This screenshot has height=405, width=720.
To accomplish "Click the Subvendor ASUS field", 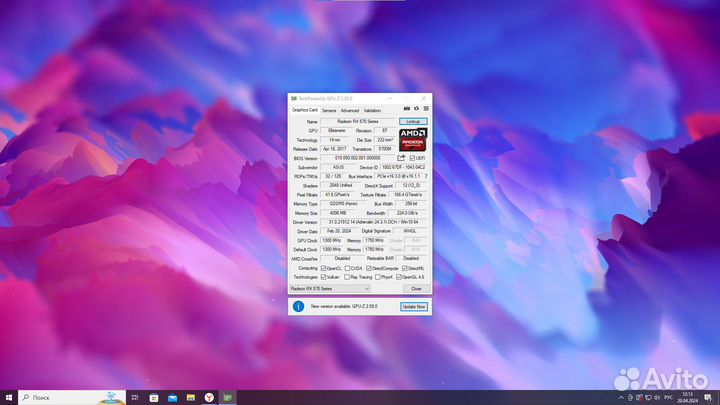I will click(338, 167).
